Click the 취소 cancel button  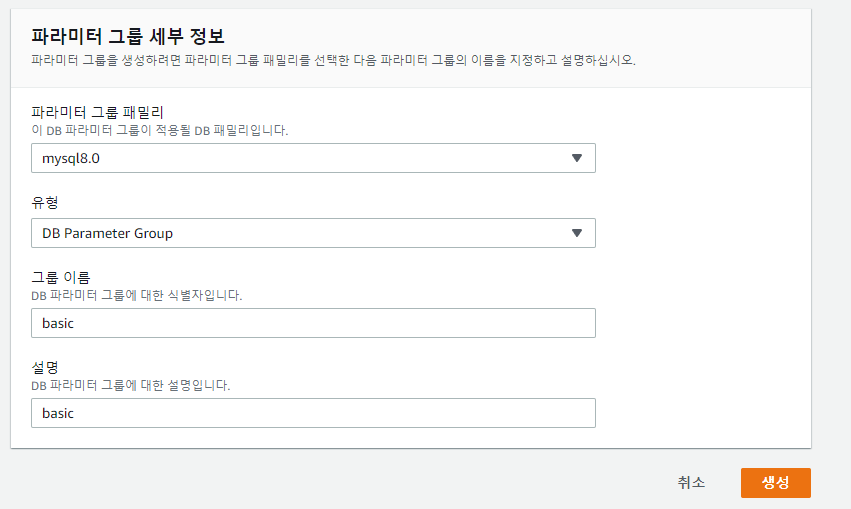click(x=691, y=482)
